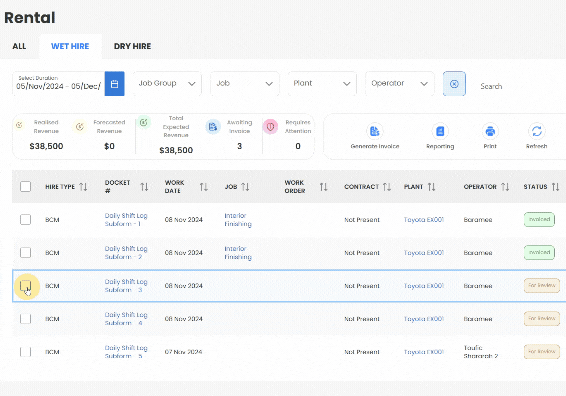The image size is (566, 396).
Task: Check the Subform - 1 row checkbox
Action: [26, 219]
